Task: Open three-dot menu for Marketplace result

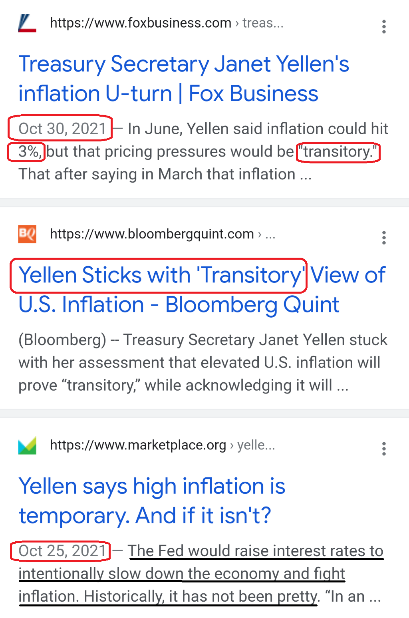Action: coord(384,449)
